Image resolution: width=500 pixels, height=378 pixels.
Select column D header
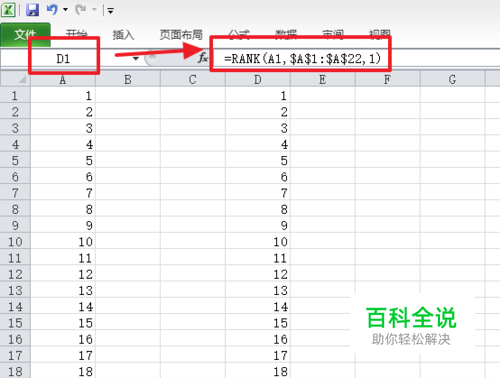pos(258,79)
